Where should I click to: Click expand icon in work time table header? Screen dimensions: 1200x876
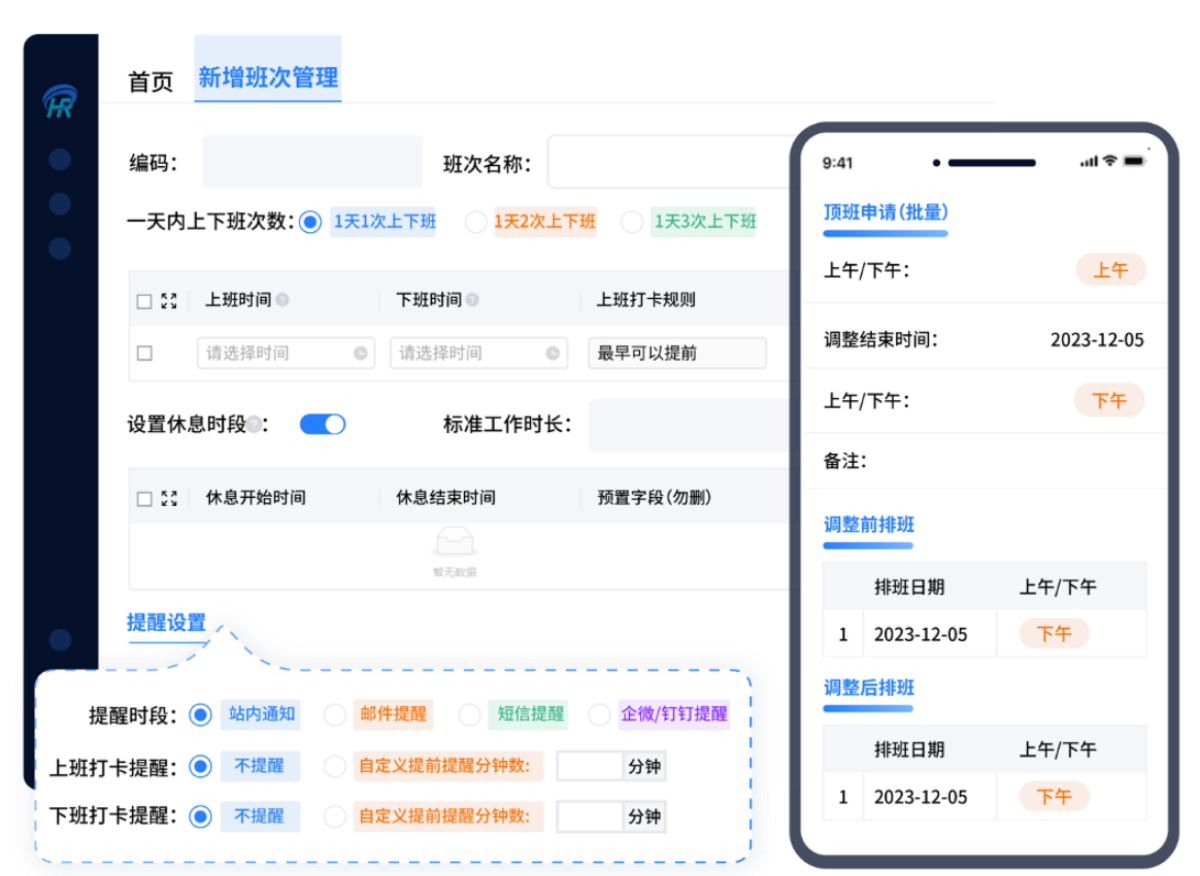tap(169, 300)
